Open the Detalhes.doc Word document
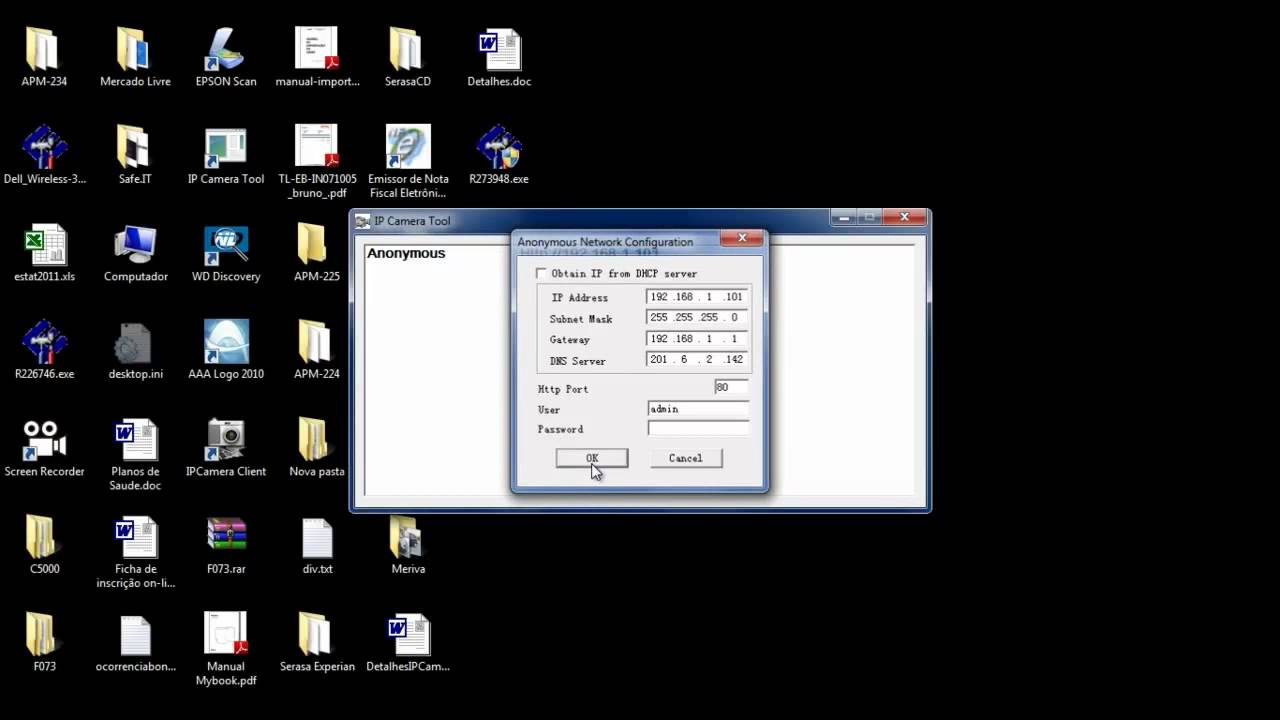The image size is (1280, 720). point(499,49)
